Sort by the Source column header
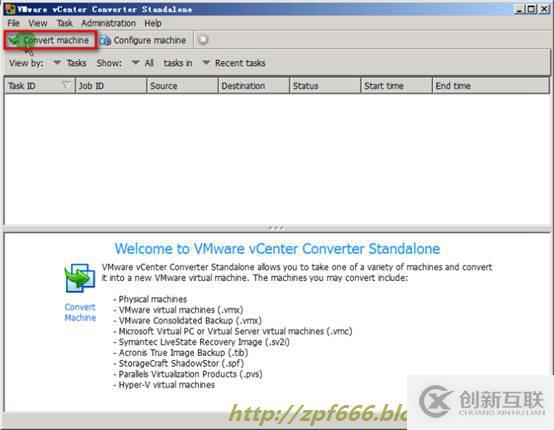The height and width of the screenshot is (430, 554). coord(182,86)
